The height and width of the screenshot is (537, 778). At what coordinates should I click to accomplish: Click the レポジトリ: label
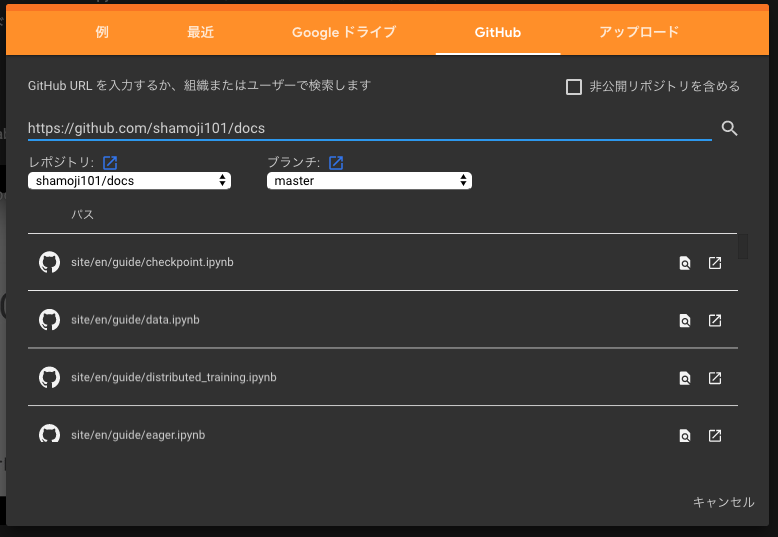pyautogui.click(x=61, y=162)
